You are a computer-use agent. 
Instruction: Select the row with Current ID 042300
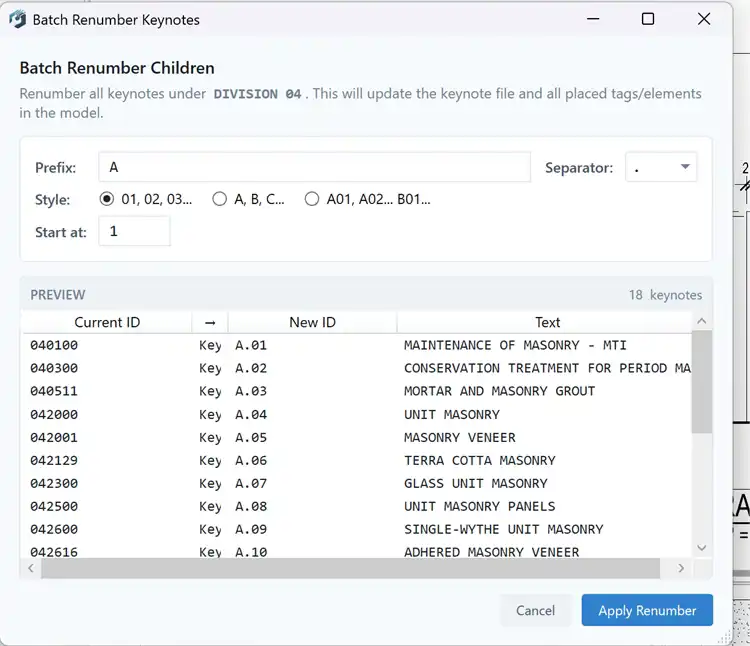pos(356,483)
